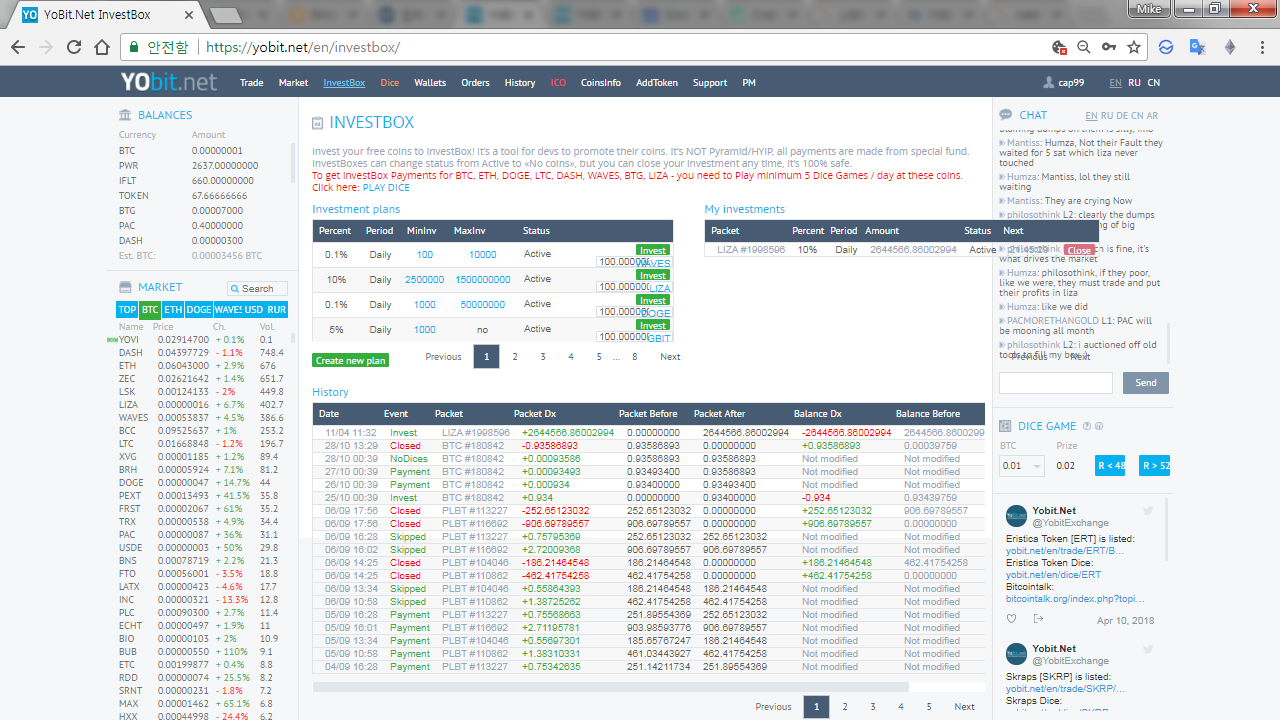This screenshot has width=1280, height=720.
Task: Send the chat message
Action: 1145,383
